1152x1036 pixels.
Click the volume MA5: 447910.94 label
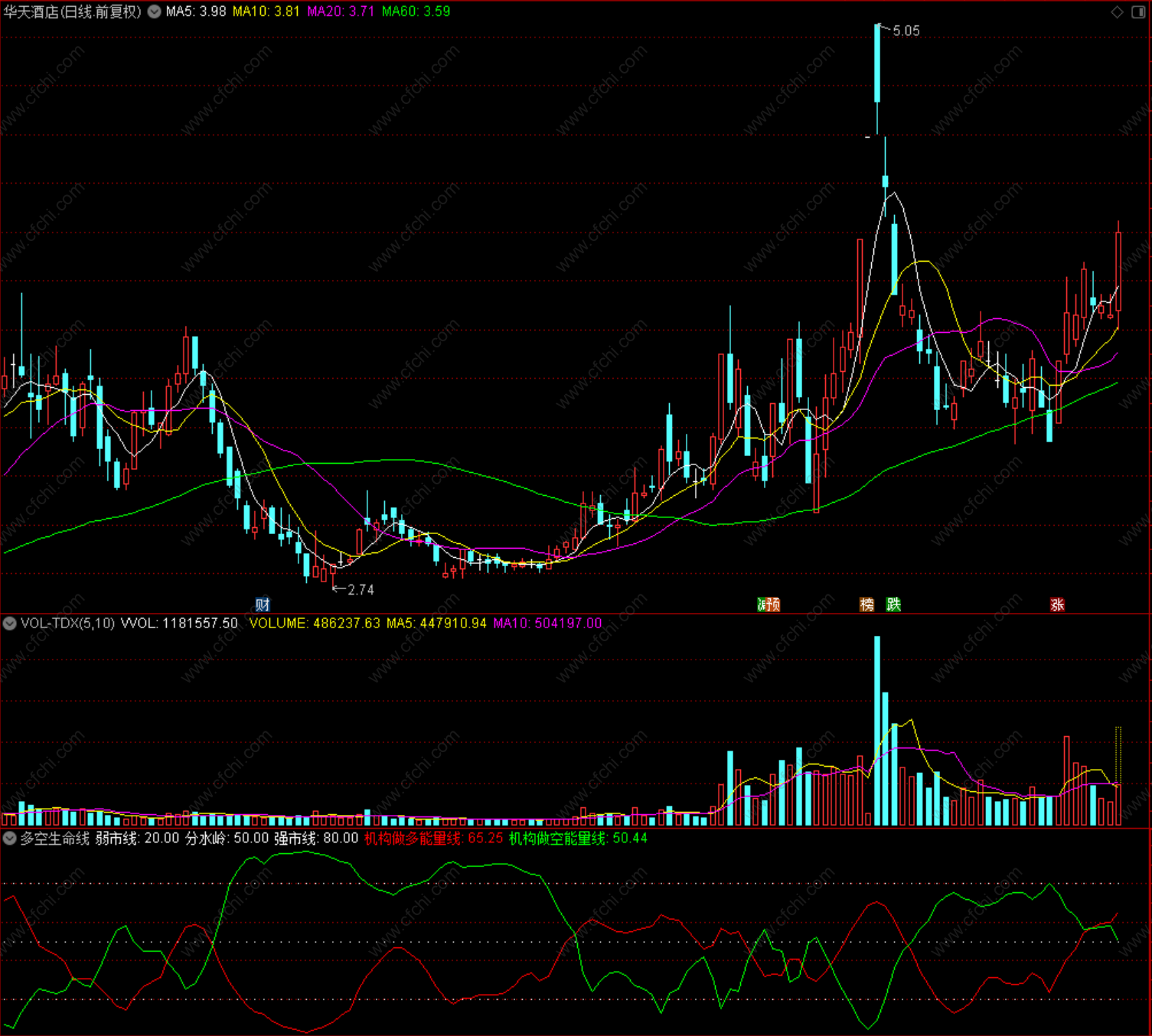tap(436, 623)
